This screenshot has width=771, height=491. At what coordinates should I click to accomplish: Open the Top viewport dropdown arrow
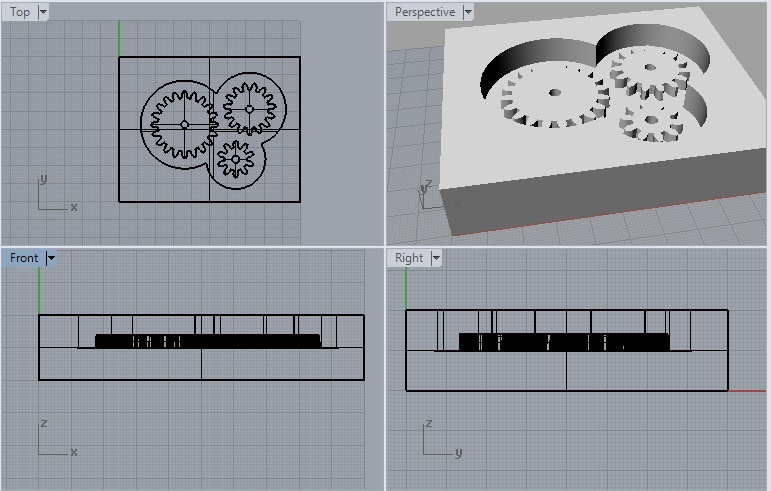point(43,12)
